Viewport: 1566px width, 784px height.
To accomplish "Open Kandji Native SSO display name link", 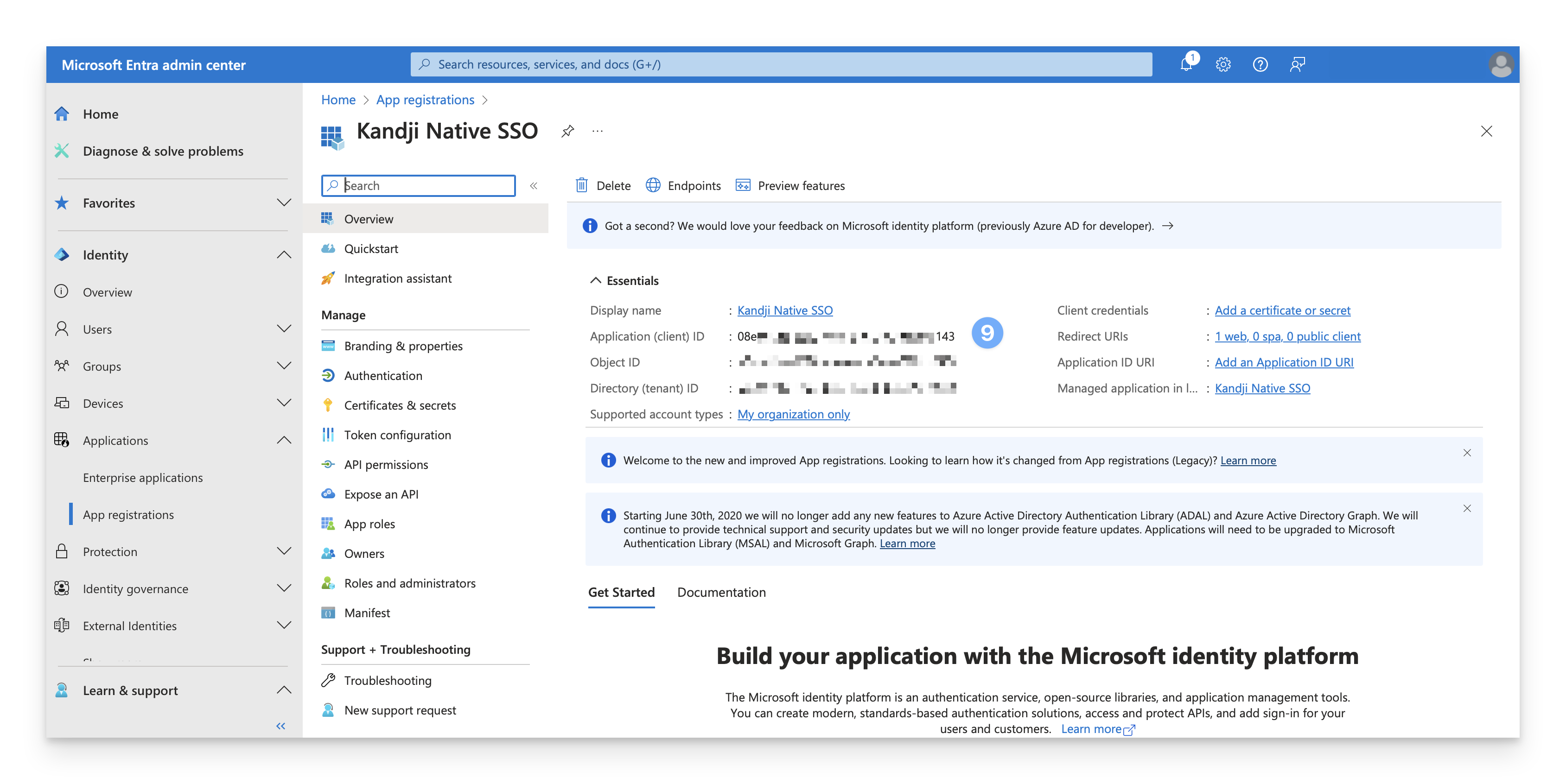I will click(x=785, y=310).
